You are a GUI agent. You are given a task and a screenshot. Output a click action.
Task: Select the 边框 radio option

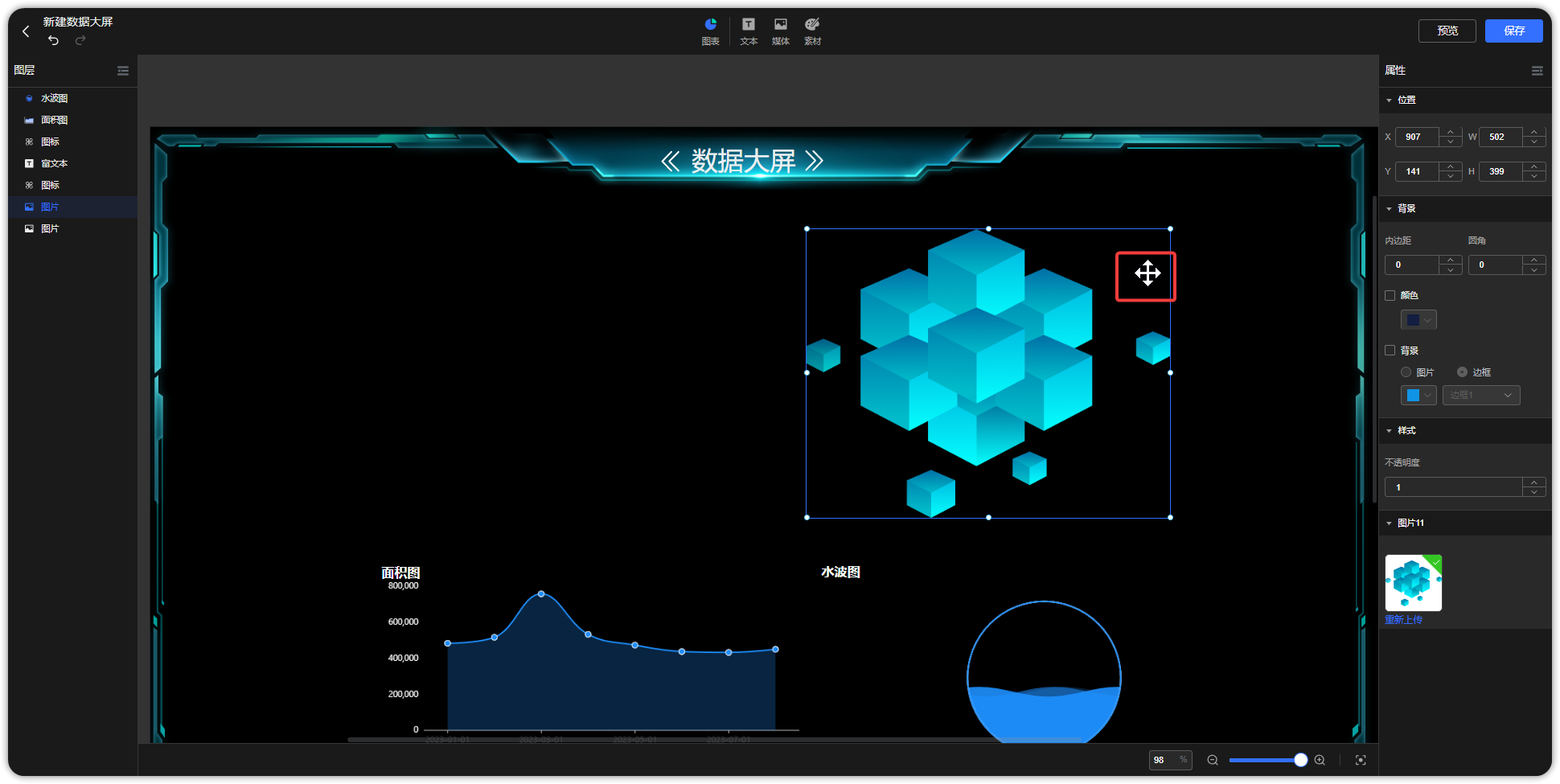(x=1462, y=372)
